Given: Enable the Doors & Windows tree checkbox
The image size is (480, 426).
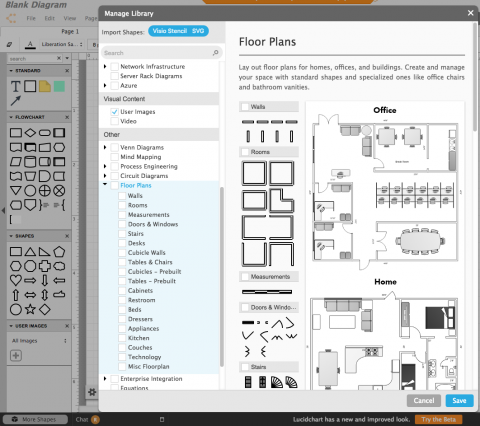Looking at the screenshot, I should coord(122,224).
